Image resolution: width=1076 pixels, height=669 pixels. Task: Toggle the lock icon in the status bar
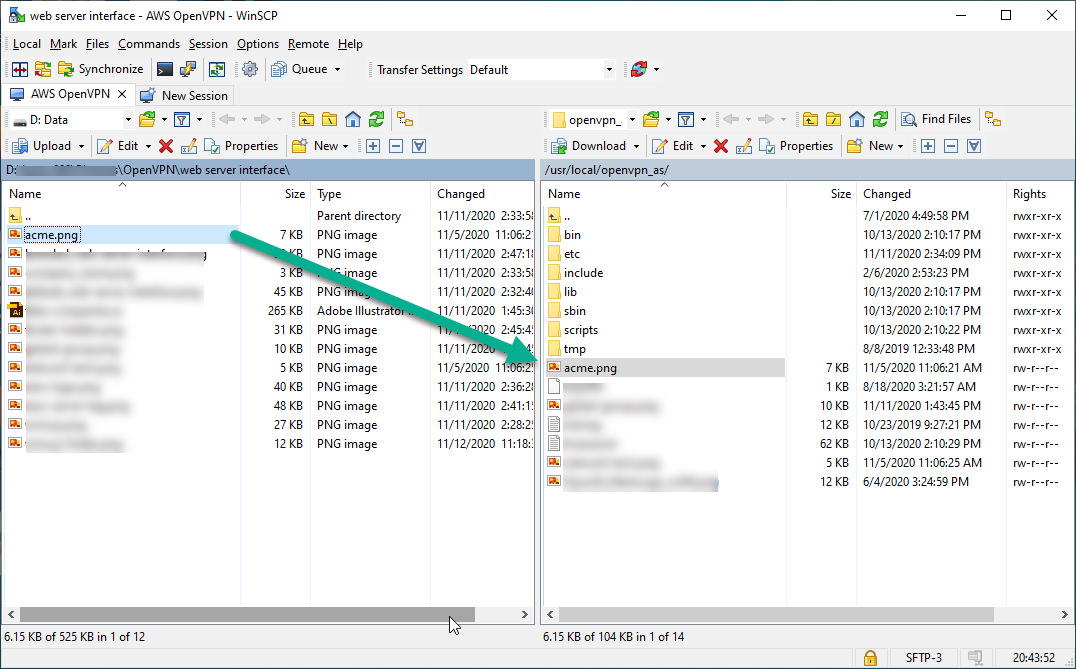870,658
